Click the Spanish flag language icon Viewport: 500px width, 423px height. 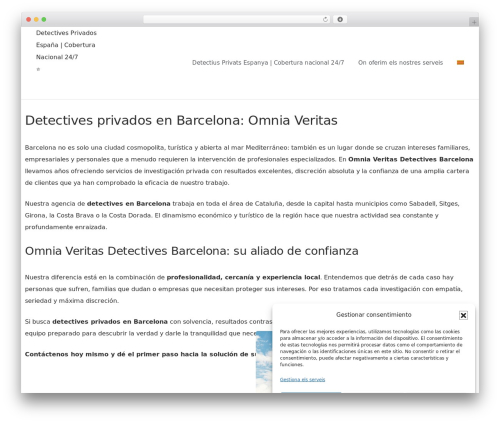click(460, 63)
